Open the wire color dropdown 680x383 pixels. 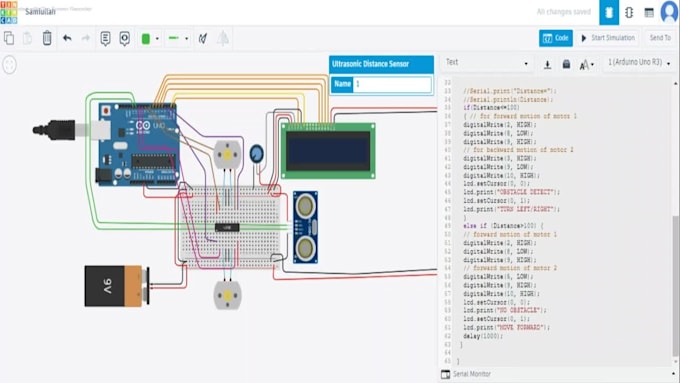(x=157, y=39)
